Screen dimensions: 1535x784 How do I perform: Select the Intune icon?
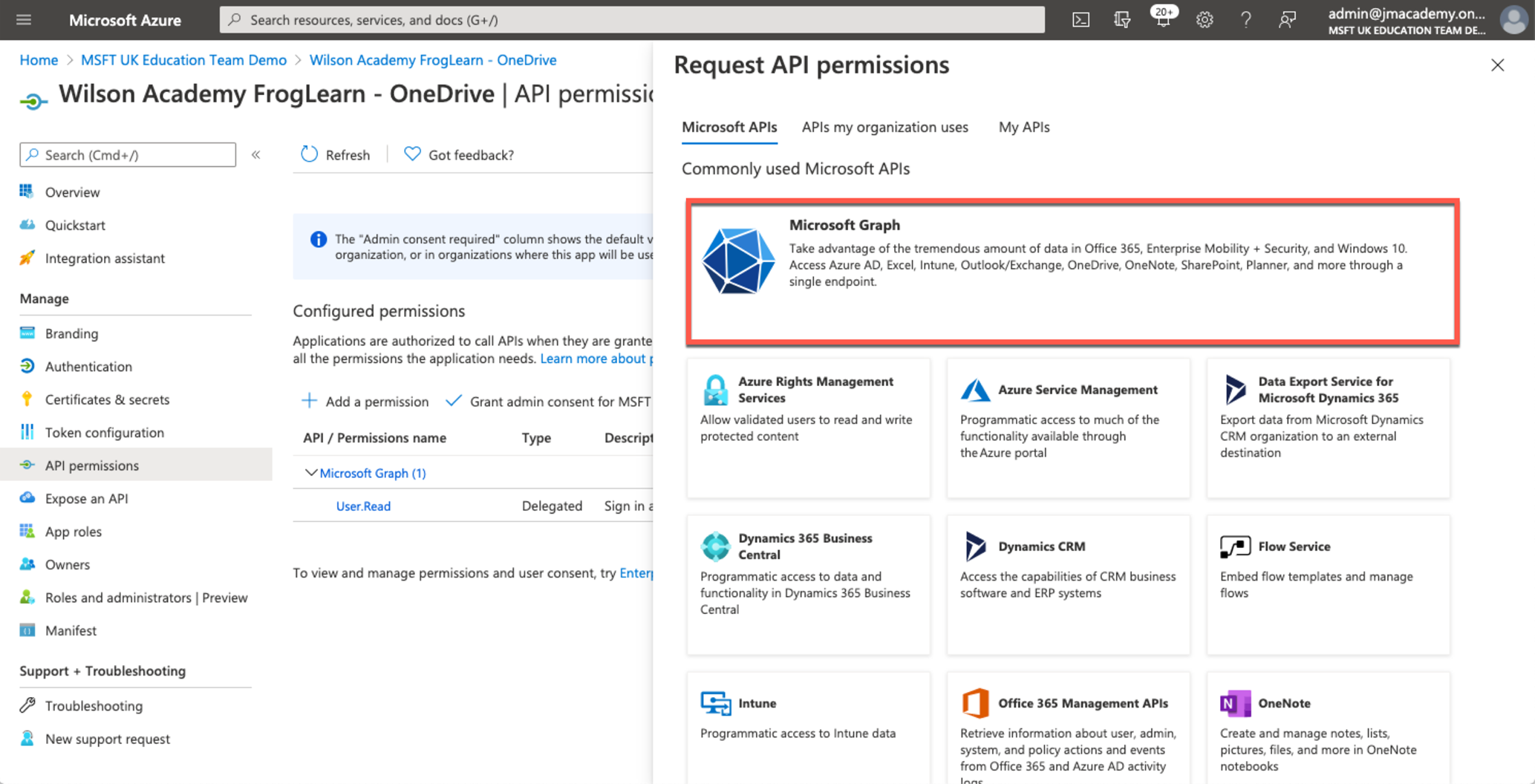click(715, 703)
